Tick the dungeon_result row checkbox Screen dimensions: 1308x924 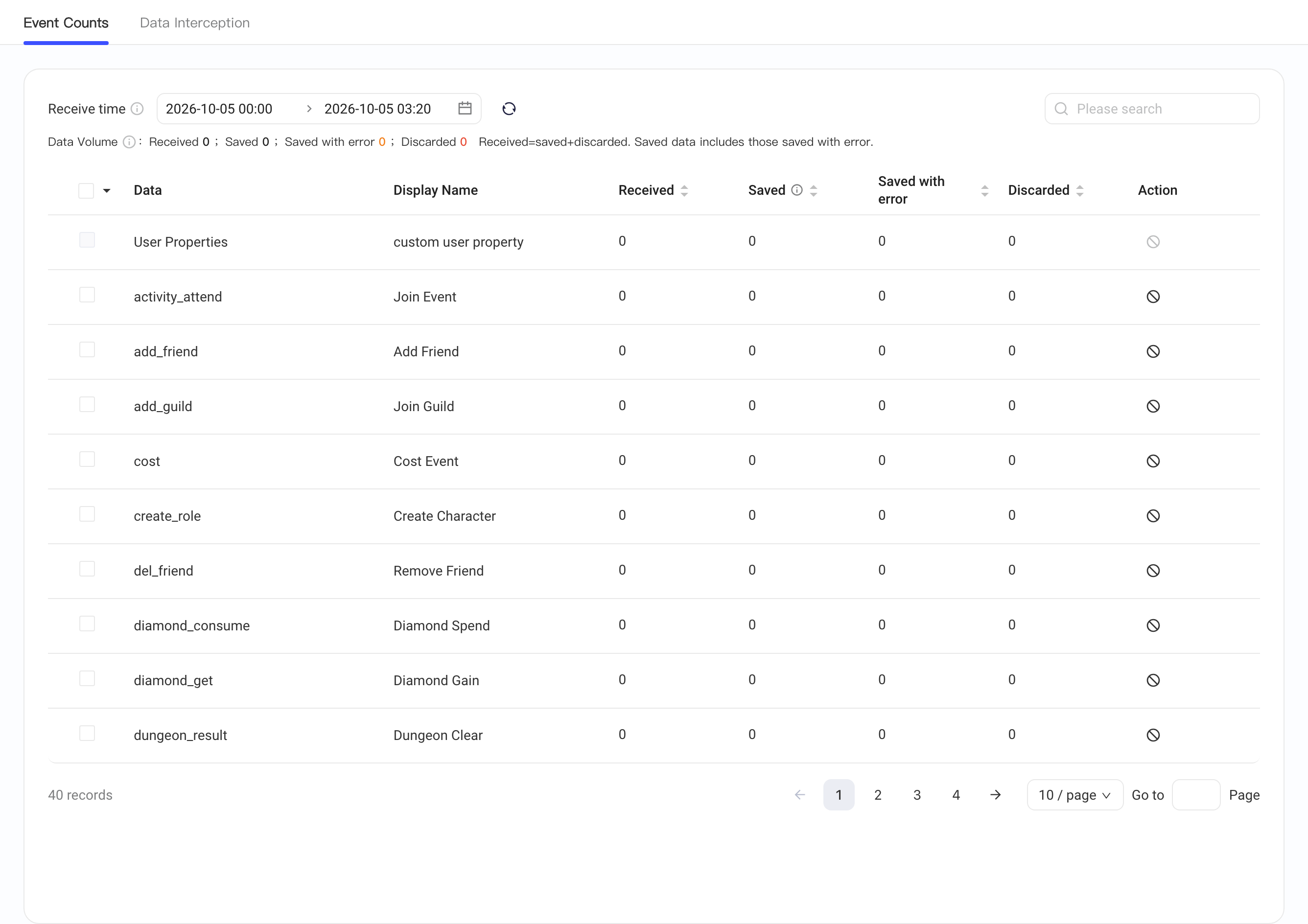point(87,733)
